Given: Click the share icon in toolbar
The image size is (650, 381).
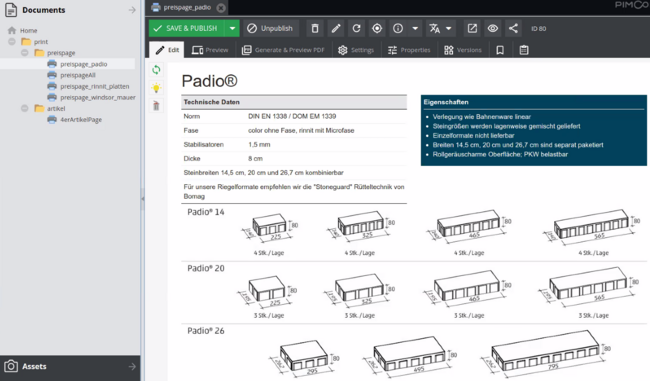Looking at the screenshot, I should point(513,29).
